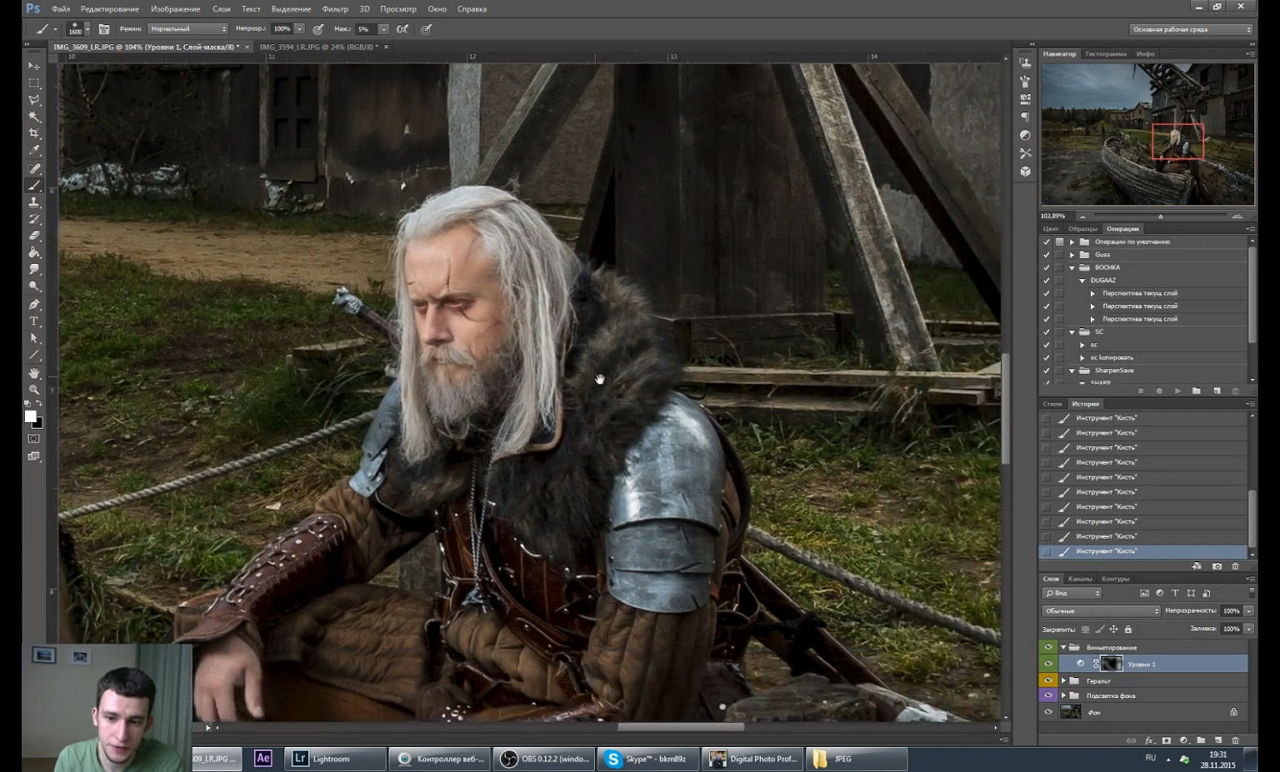Expand the Подсветка фона layer group
This screenshot has width=1280, height=772.
click(x=1063, y=695)
